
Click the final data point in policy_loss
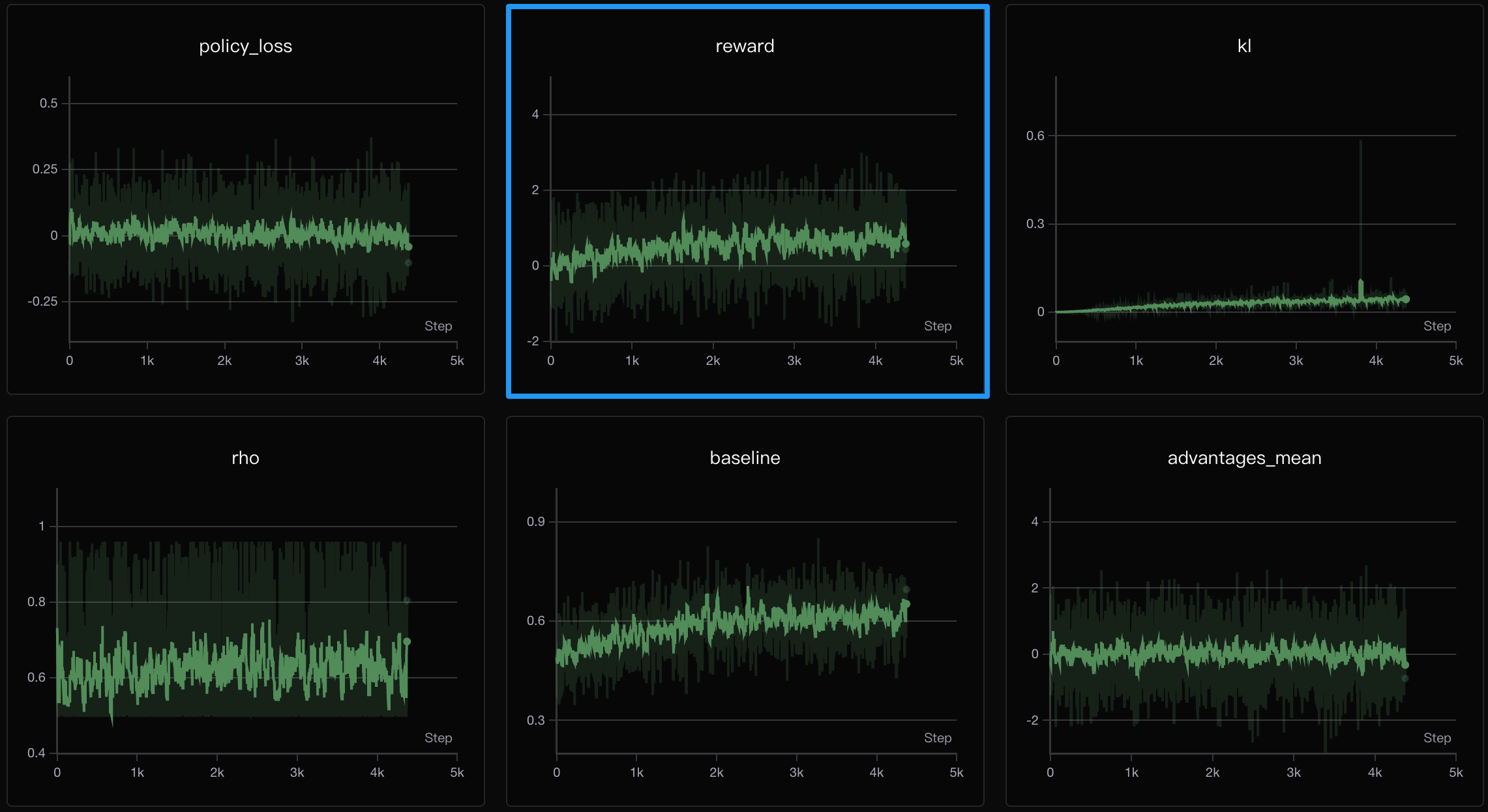[409, 247]
